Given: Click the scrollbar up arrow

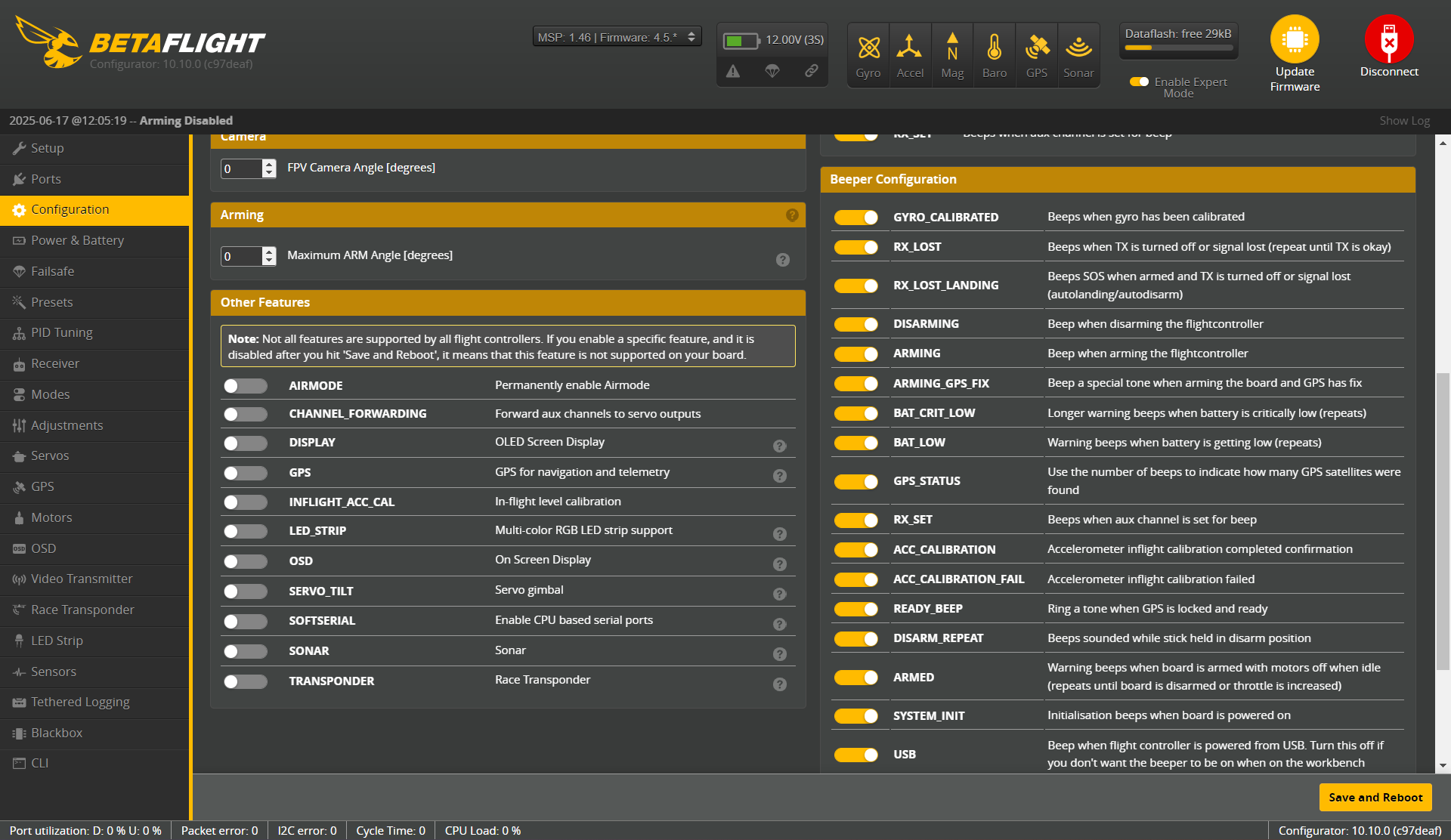Looking at the screenshot, I should click(1443, 142).
